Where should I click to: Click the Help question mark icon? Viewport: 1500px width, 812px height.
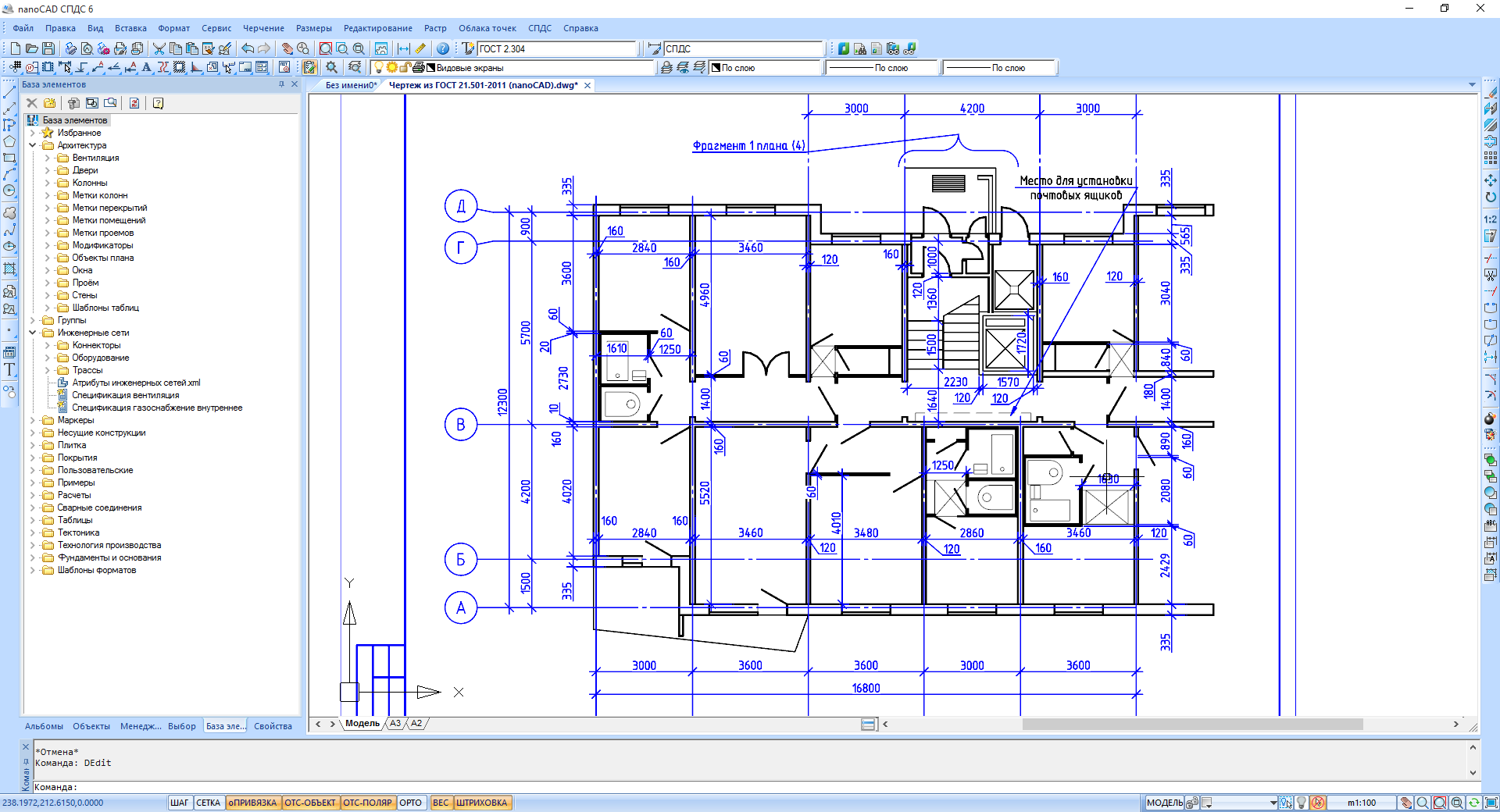point(442,48)
